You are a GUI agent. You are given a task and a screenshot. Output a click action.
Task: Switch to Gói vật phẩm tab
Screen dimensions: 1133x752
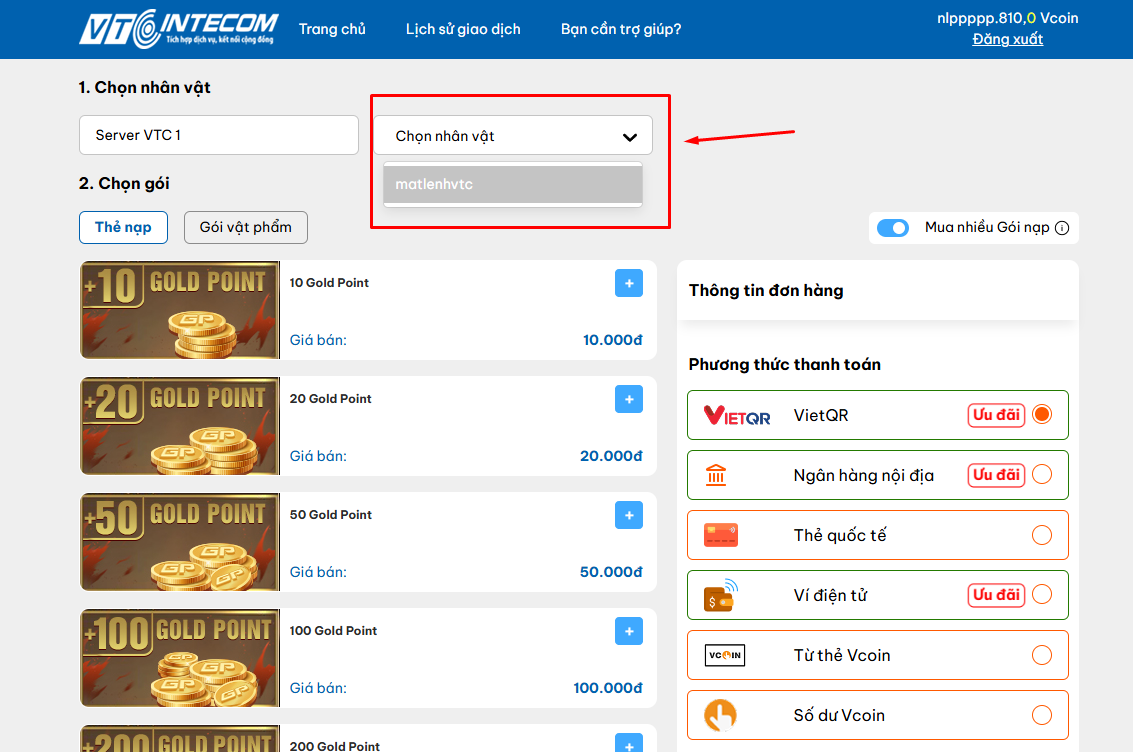246,227
